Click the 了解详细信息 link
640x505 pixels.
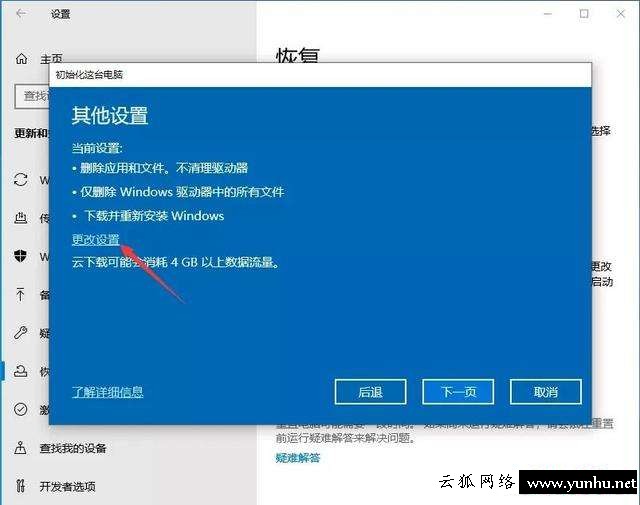[107, 392]
